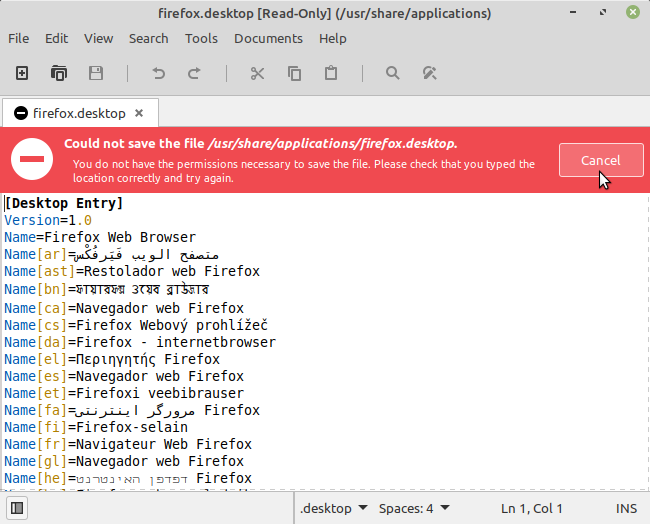Click the Name[gl]=Navegador web Firefox line
This screenshot has width=650, height=524.
[124, 461]
